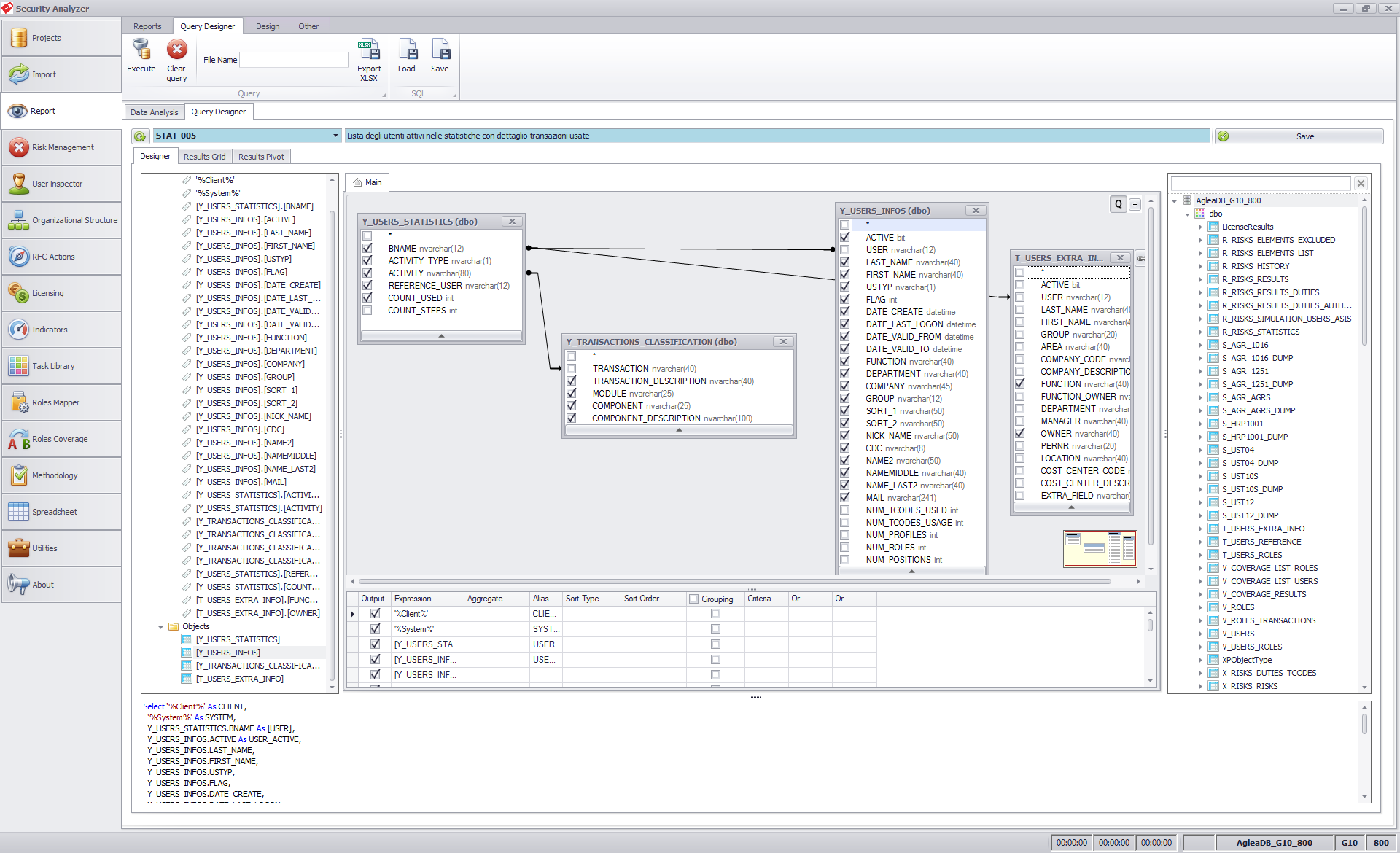1400x853 pixels.
Task: Click the Save SQL icon in ribbon
Action: (x=440, y=50)
